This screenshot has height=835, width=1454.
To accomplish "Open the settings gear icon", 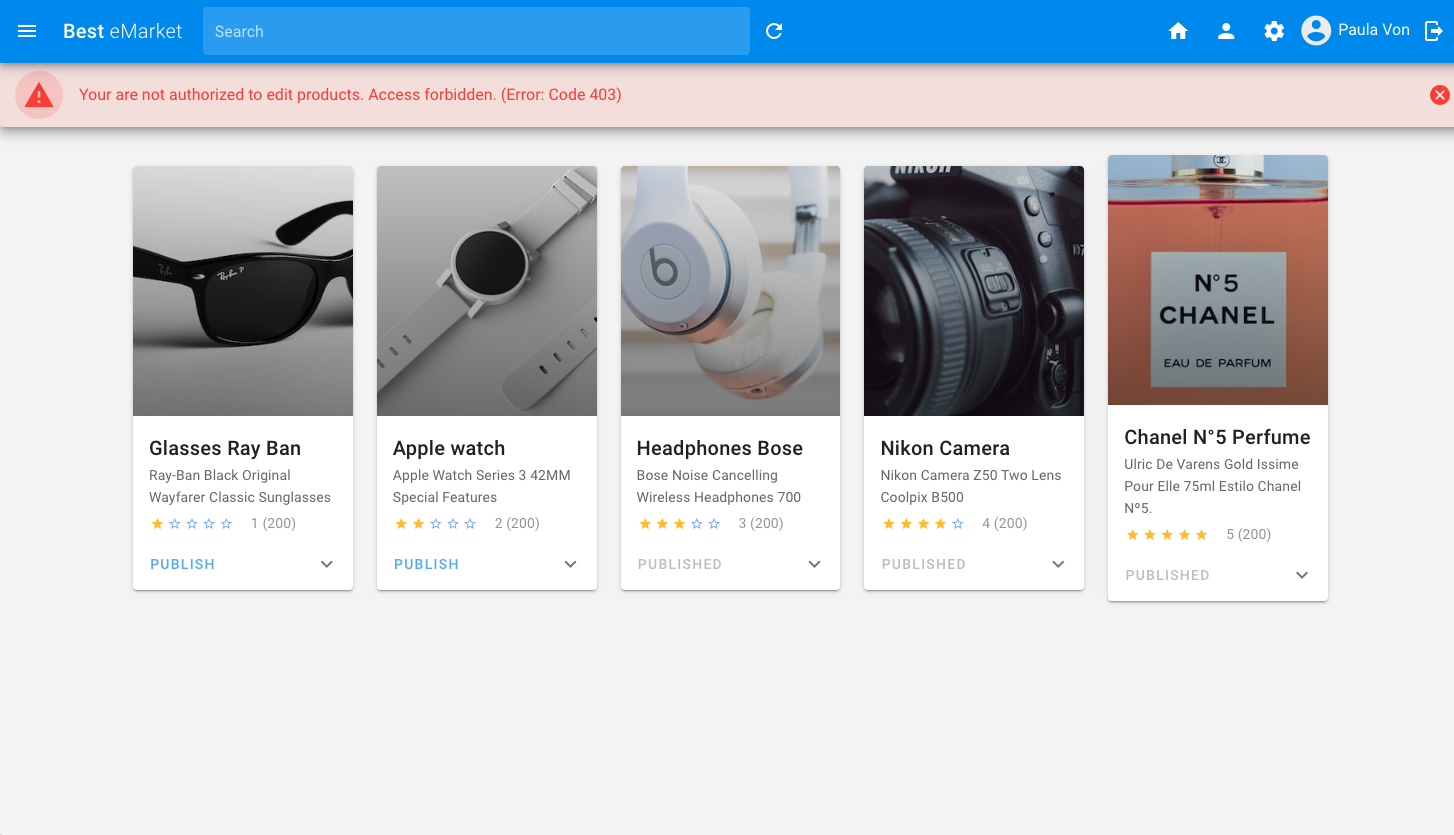I will 1274,31.
